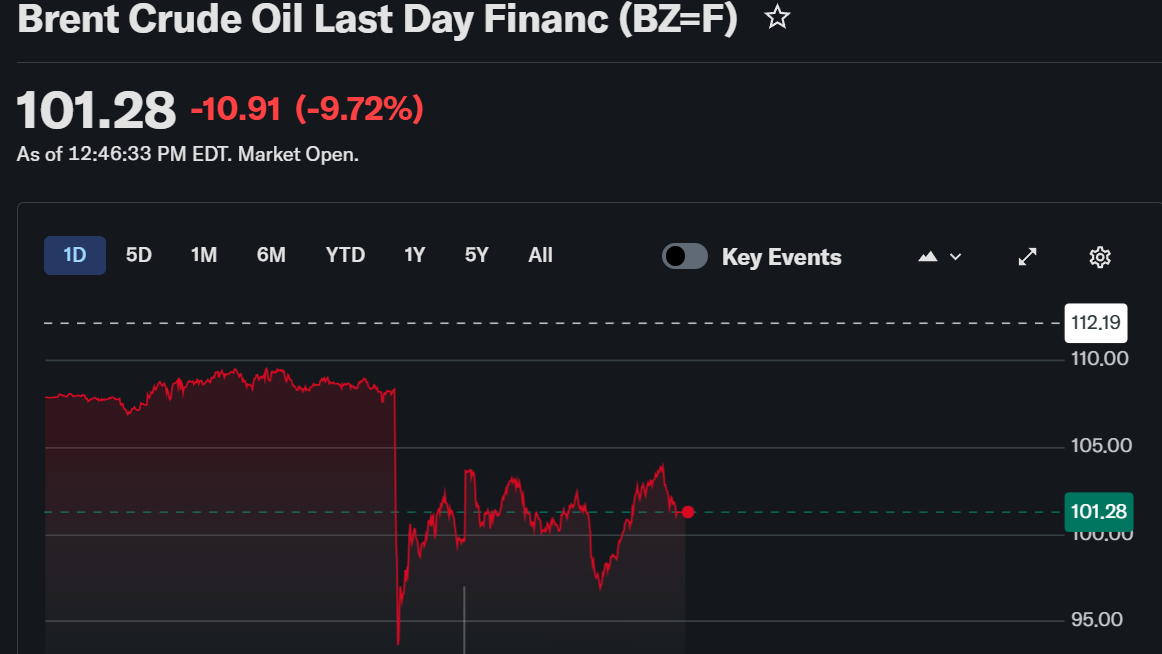Choose the 1Y time range
The image size is (1162, 654).
[x=415, y=255]
